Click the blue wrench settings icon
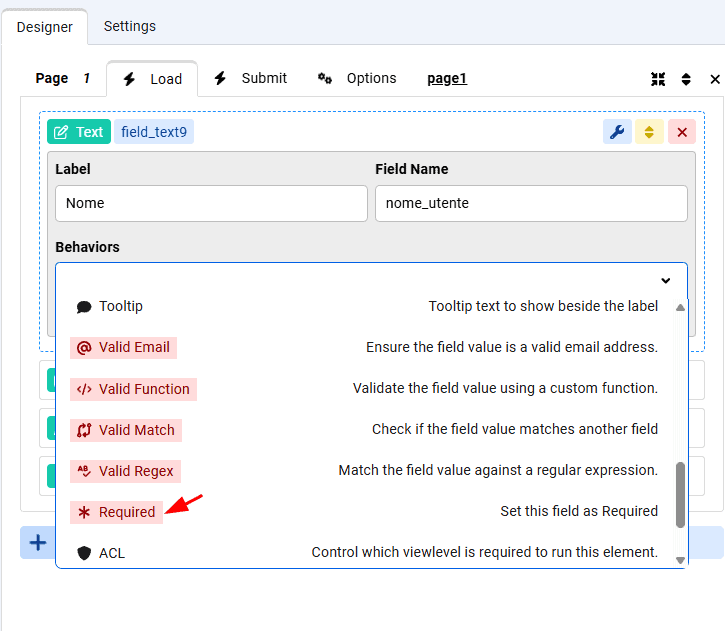The width and height of the screenshot is (725, 631). point(617,132)
